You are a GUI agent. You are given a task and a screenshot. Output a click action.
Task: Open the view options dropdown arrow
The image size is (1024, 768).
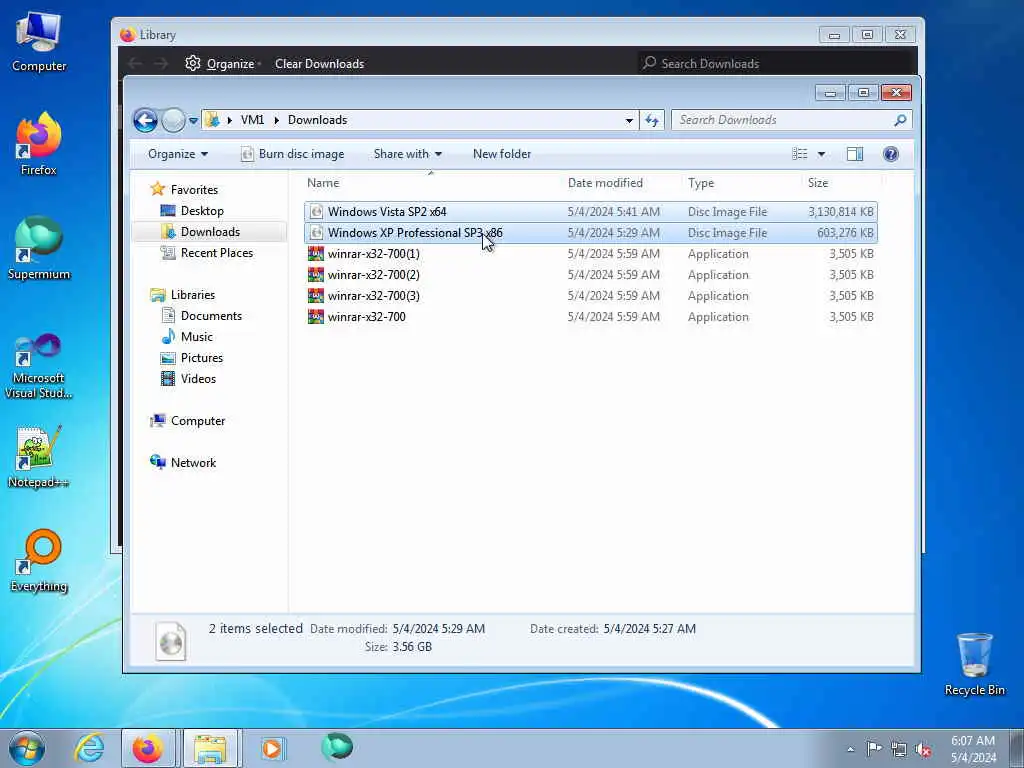tap(821, 154)
